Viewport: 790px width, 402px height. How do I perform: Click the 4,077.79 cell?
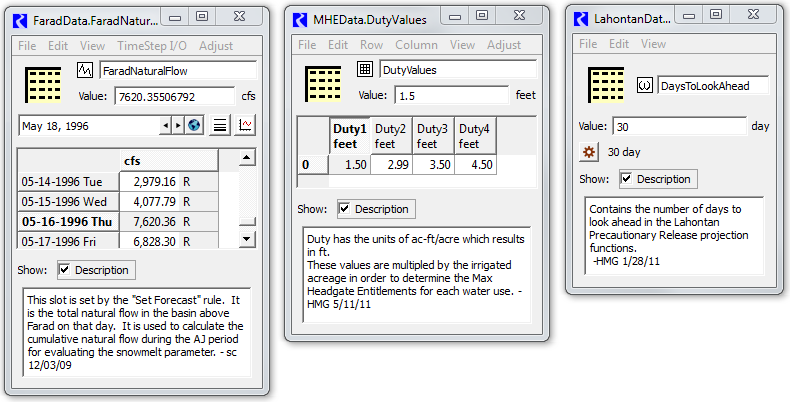pos(169,202)
